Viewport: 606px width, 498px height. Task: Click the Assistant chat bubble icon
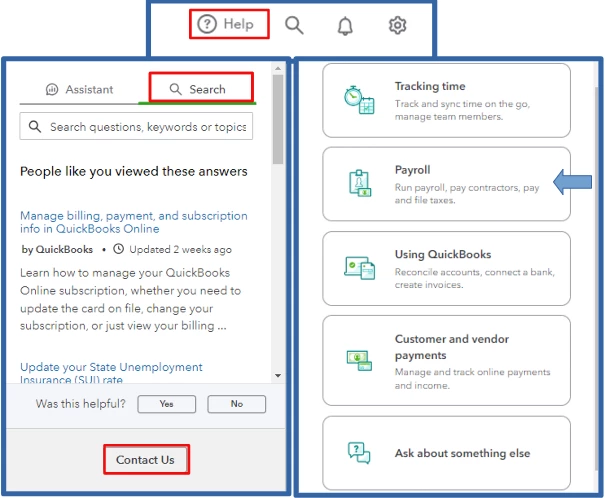pos(52,90)
